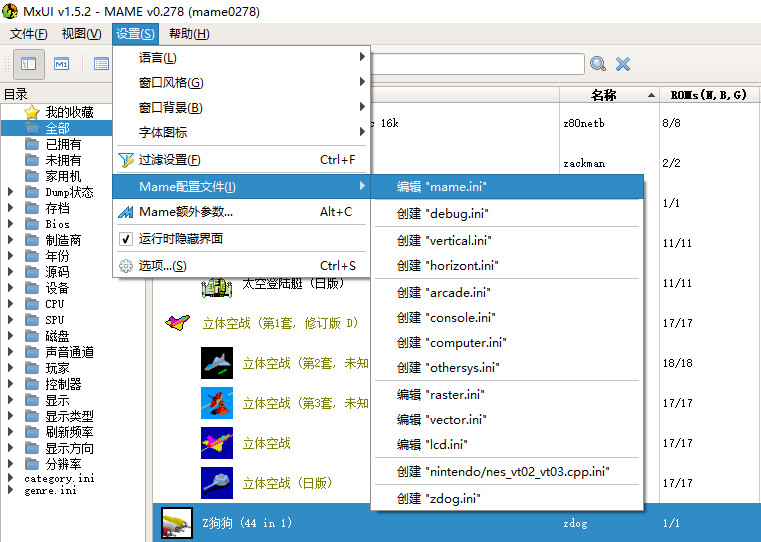Choose 创建 "nintendo/nes_vt02_vt03.cpp.ini"

point(507,472)
